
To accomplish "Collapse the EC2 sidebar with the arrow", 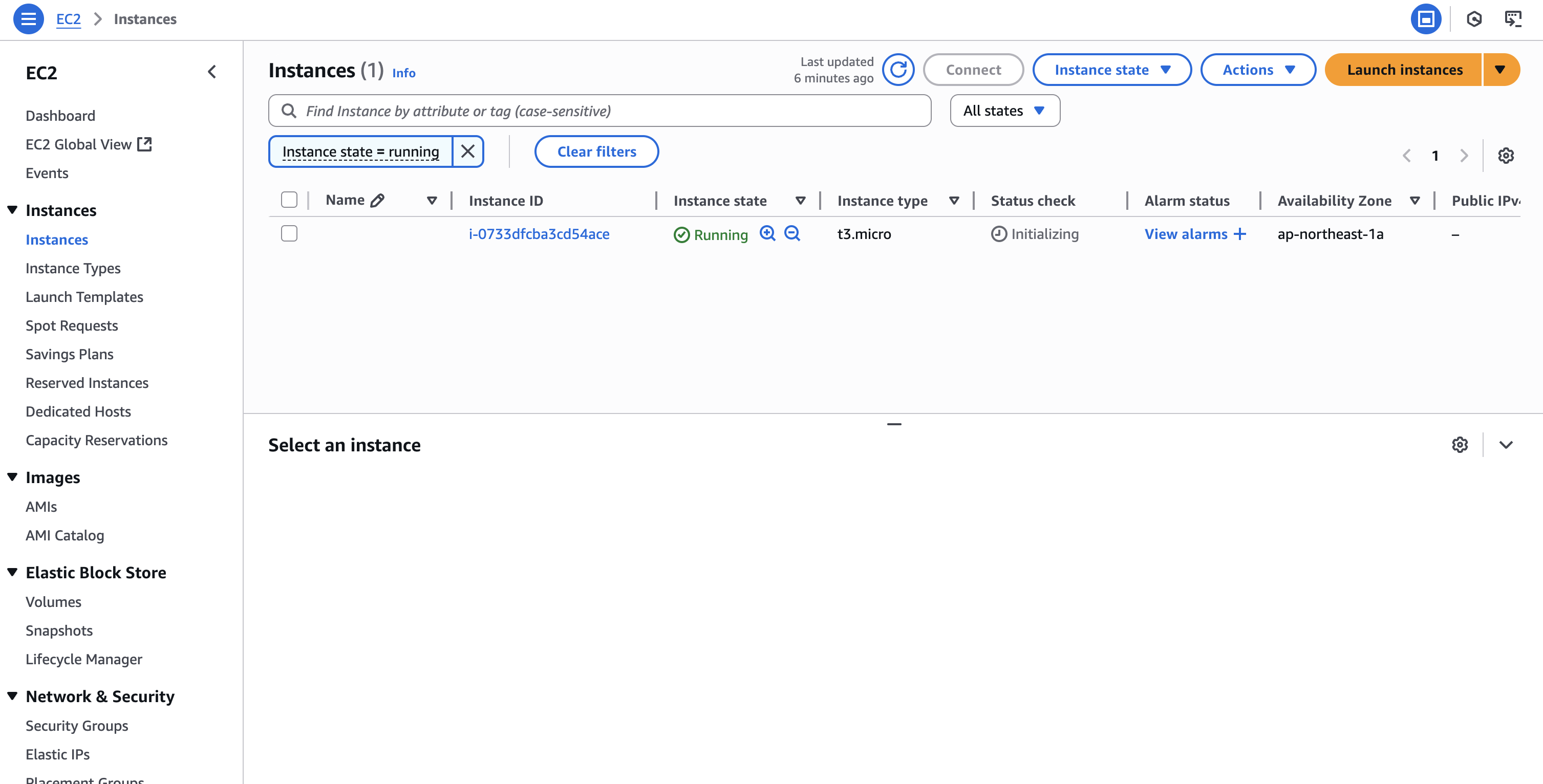I will point(212,72).
